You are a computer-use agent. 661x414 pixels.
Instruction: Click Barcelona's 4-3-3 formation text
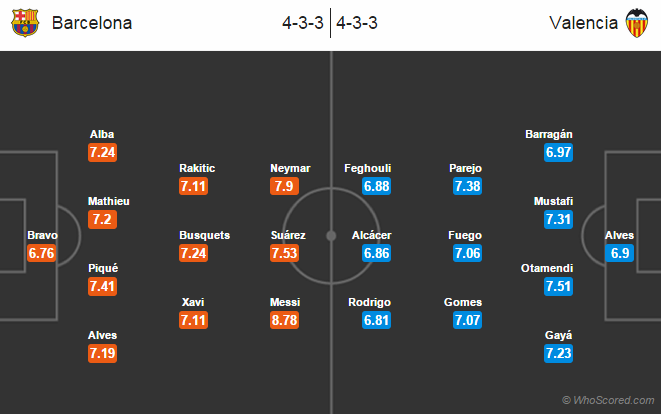pos(303,23)
